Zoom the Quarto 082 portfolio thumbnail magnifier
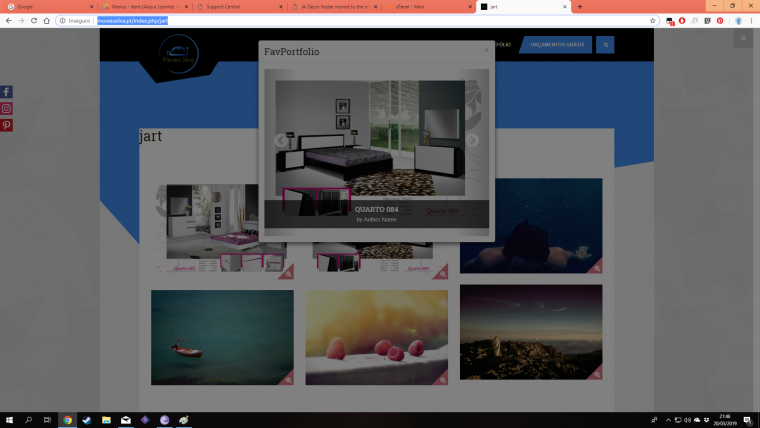The height and width of the screenshot is (428, 760). coord(288,274)
